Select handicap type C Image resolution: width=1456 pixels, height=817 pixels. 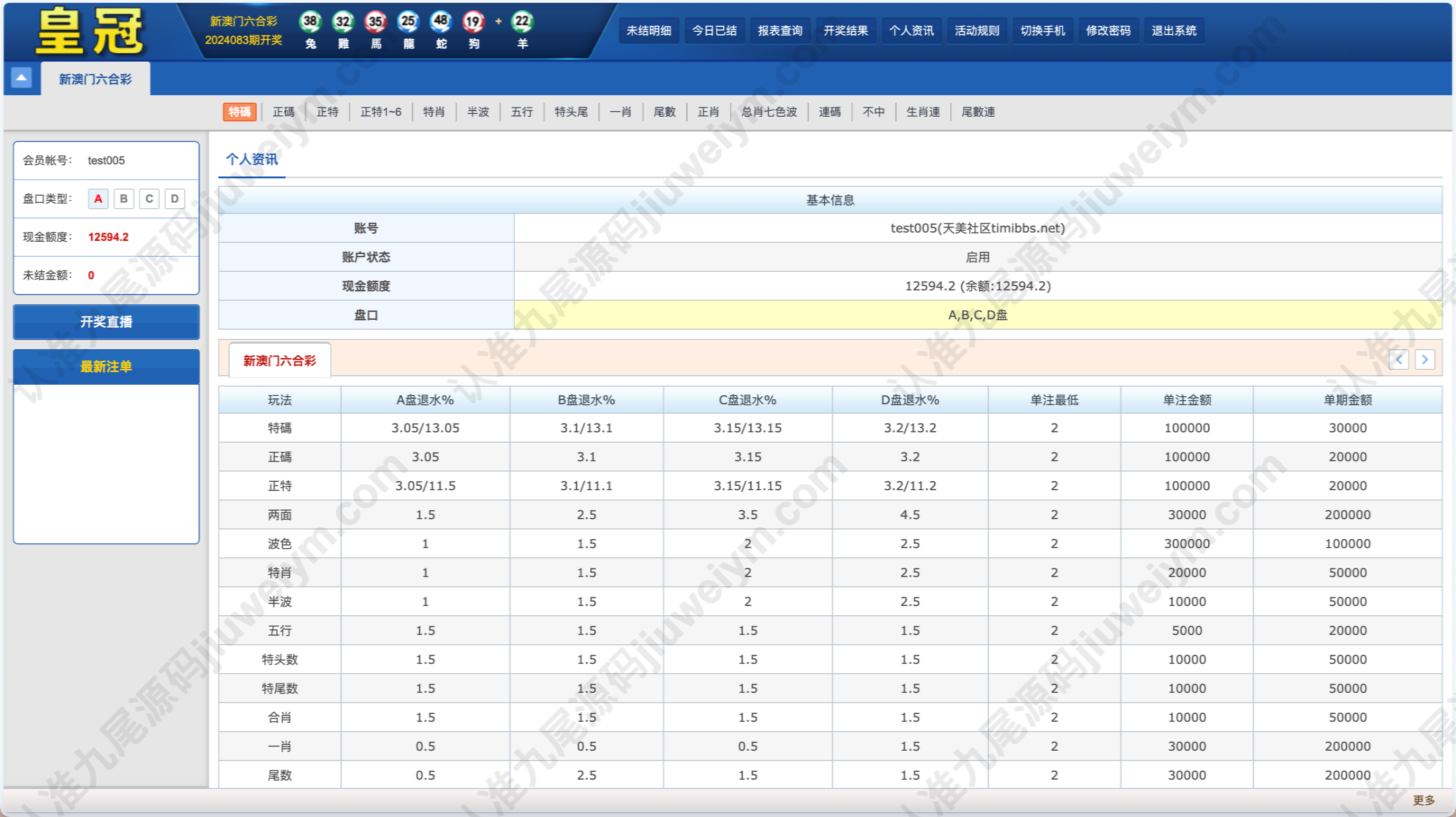pyautogui.click(x=149, y=199)
